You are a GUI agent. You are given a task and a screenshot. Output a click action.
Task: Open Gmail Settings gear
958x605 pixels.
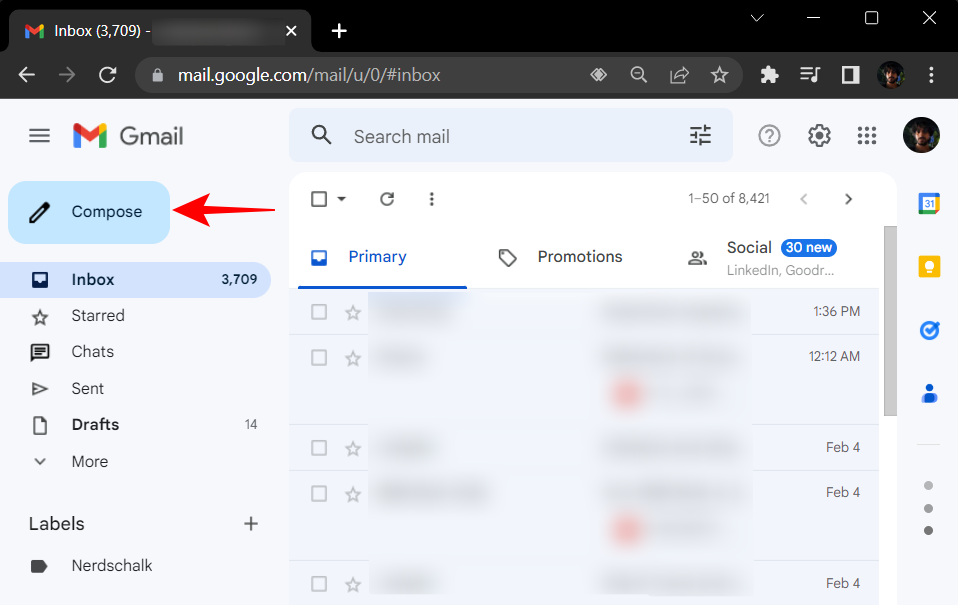point(819,136)
